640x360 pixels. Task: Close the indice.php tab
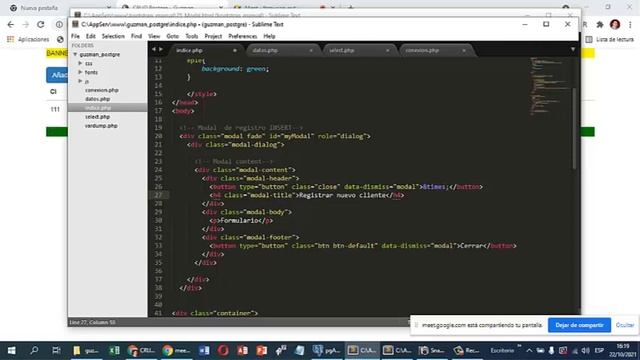235,50
